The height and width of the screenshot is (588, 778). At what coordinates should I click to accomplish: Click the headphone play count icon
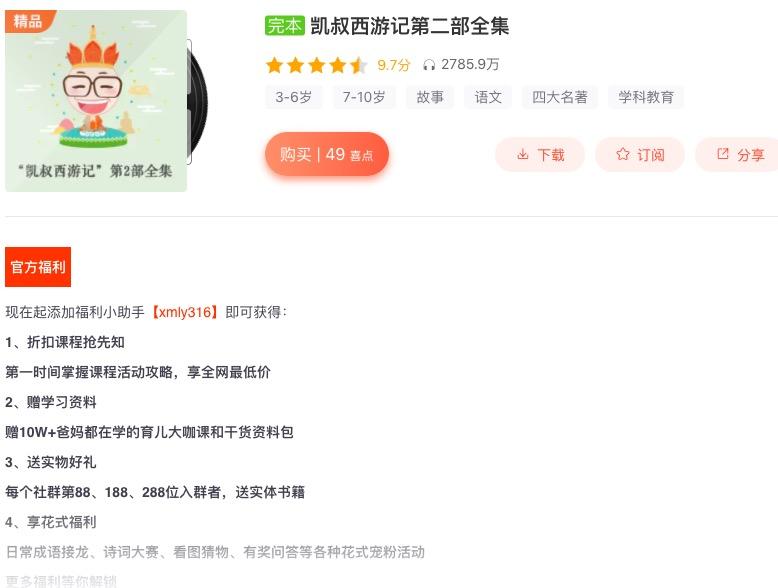pyautogui.click(x=429, y=65)
